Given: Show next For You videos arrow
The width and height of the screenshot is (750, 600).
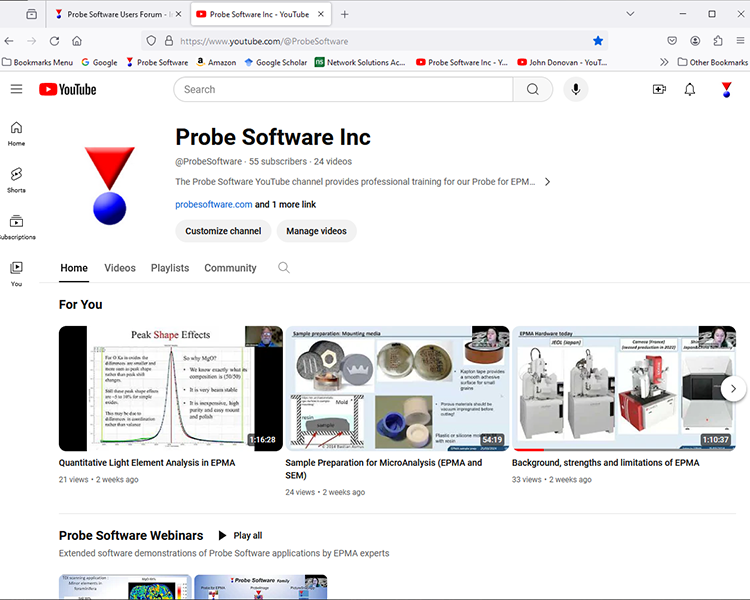Looking at the screenshot, I should (x=733, y=389).
